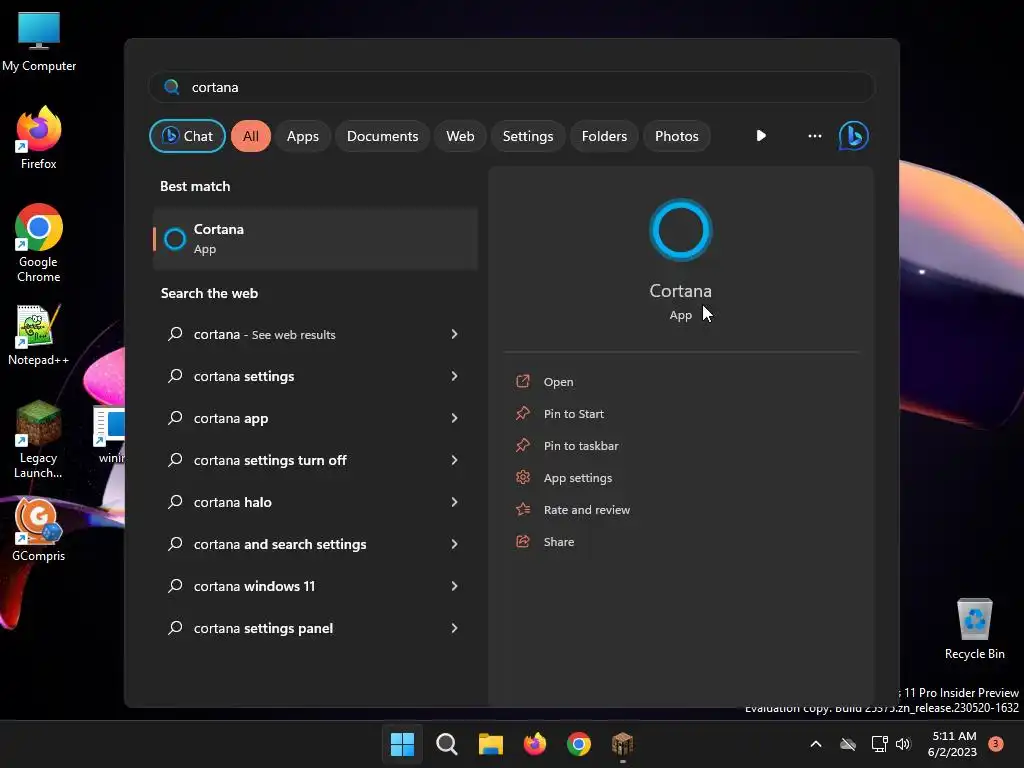Click the Bing icon at top right
Viewport: 1024px width, 768px height.
(x=854, y=136)
